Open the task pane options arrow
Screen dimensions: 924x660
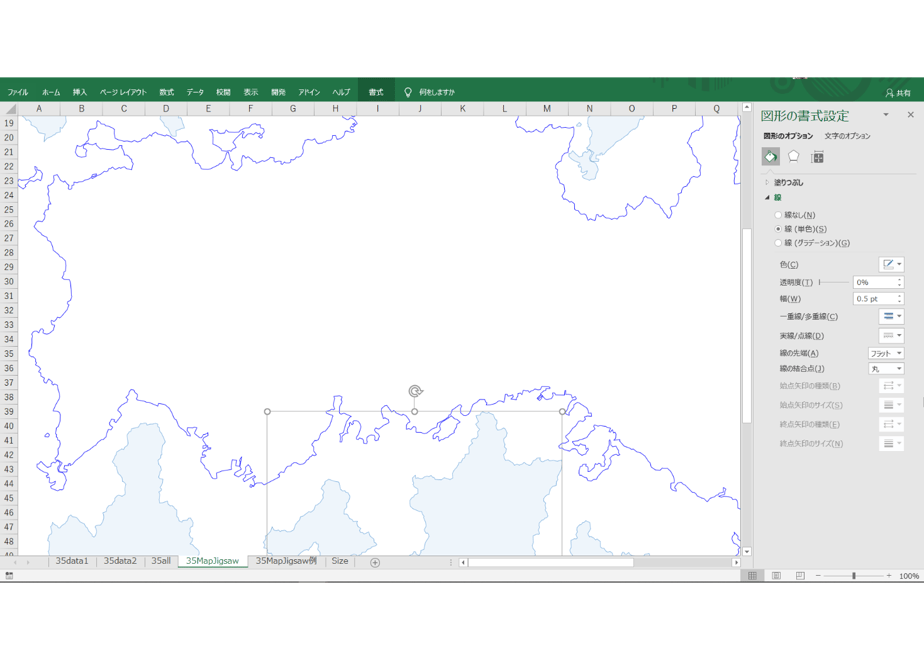[886, 115]
